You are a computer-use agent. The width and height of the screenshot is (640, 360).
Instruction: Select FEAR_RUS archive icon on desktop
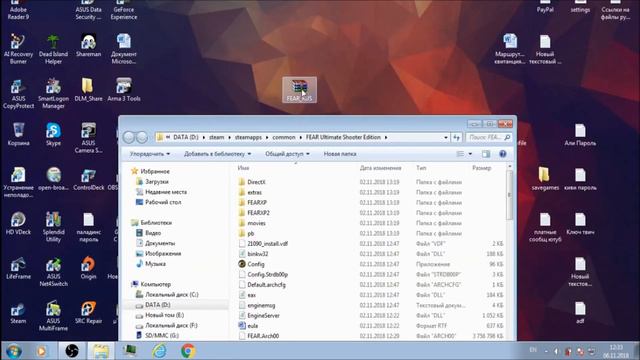coord(299,90)
